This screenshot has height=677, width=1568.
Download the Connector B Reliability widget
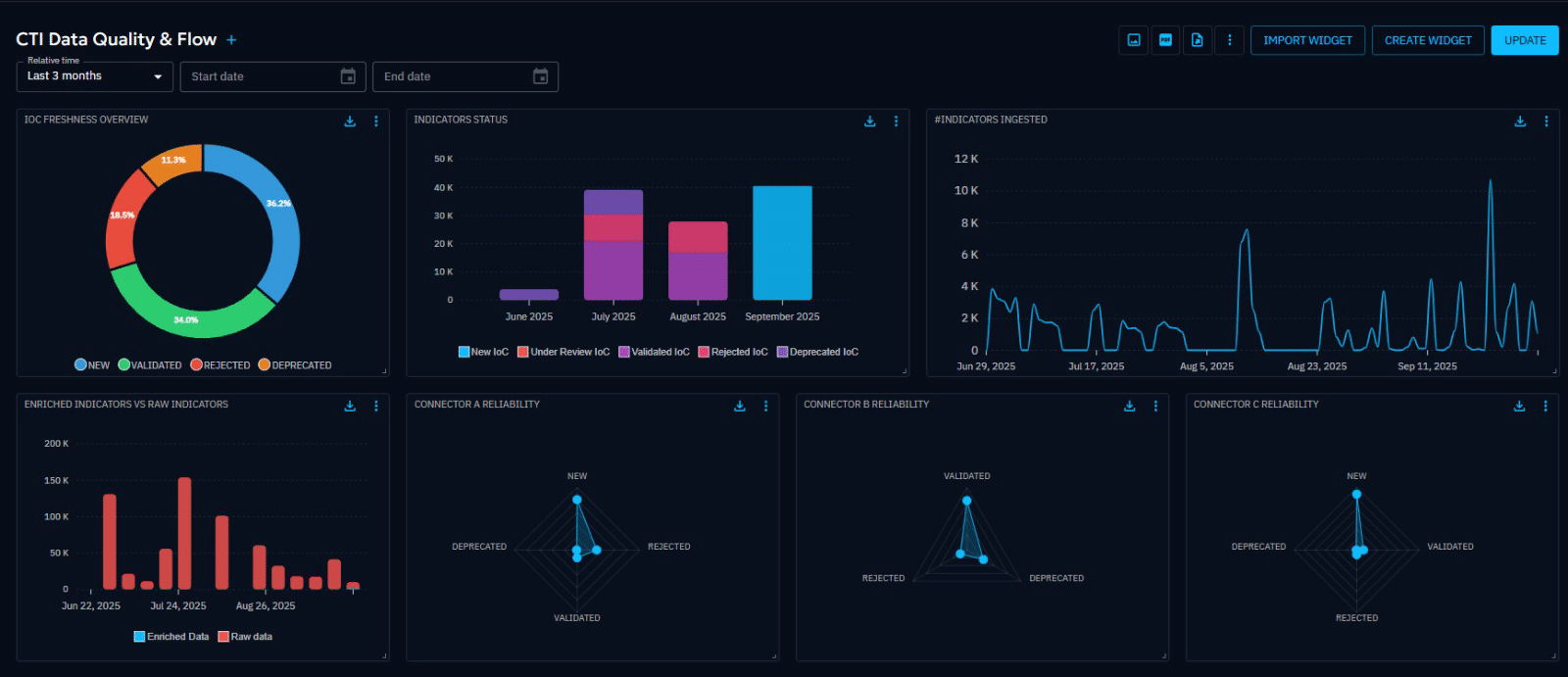point(1129,406)
